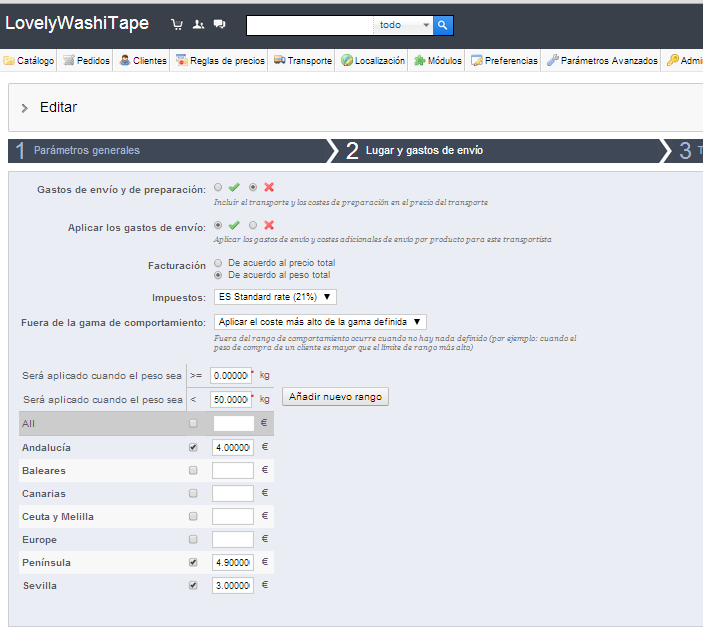Open the Fuera de la gama behavior dropdown

[x=320, y=322]
